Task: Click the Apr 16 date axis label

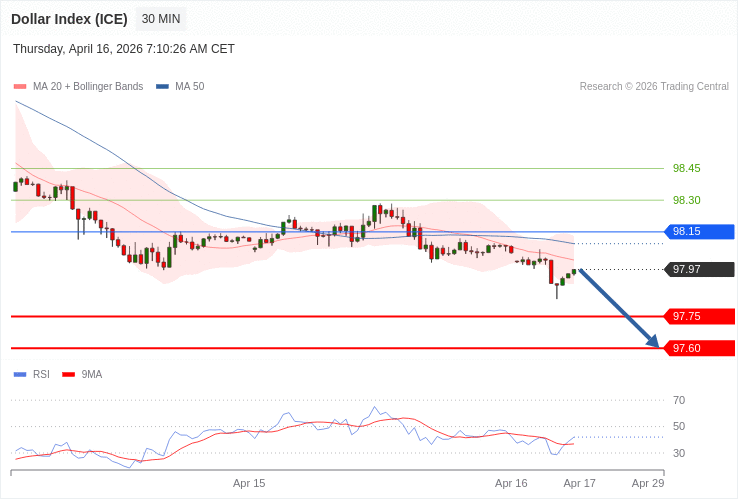Action: pyautogui.click(x=511, y=484)
